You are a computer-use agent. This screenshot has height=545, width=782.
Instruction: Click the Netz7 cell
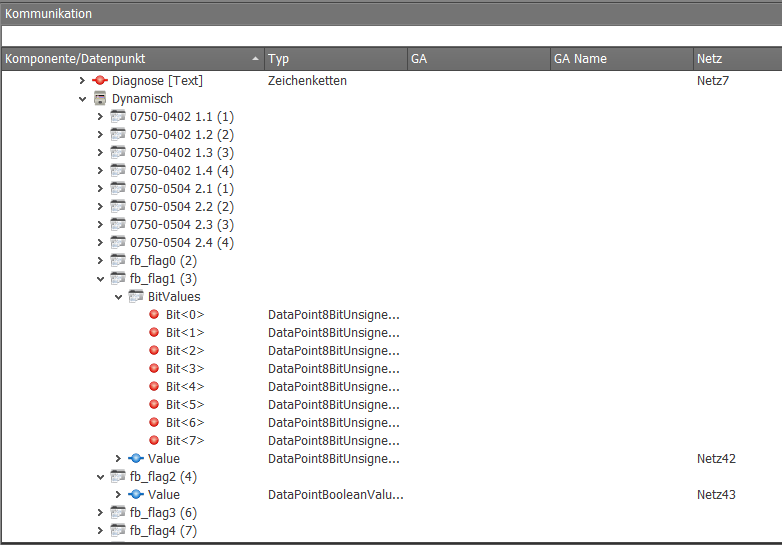click(713, 80)
